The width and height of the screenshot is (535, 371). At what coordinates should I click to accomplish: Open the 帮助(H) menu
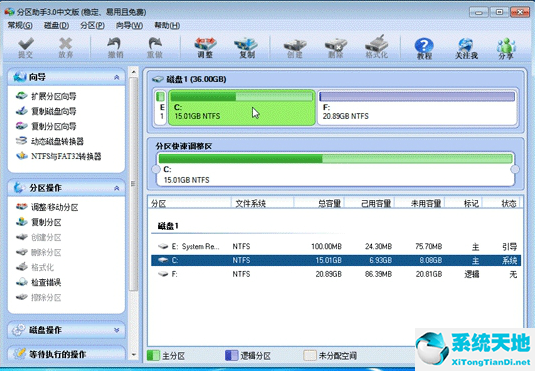(x=167, y=26)
